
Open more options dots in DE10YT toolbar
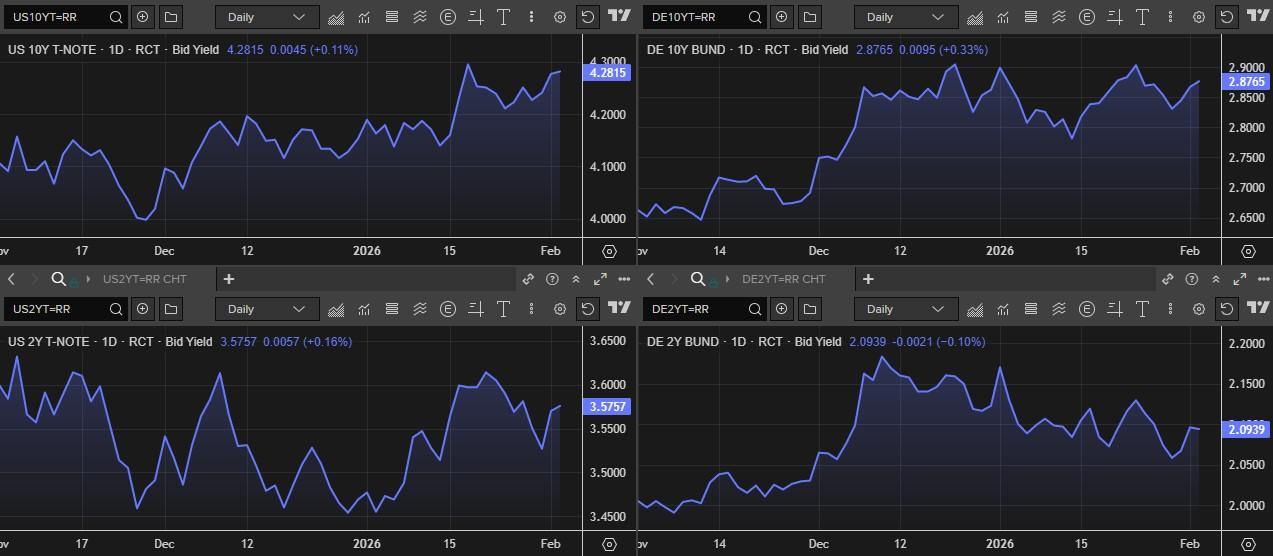[x=1169, y=17]
